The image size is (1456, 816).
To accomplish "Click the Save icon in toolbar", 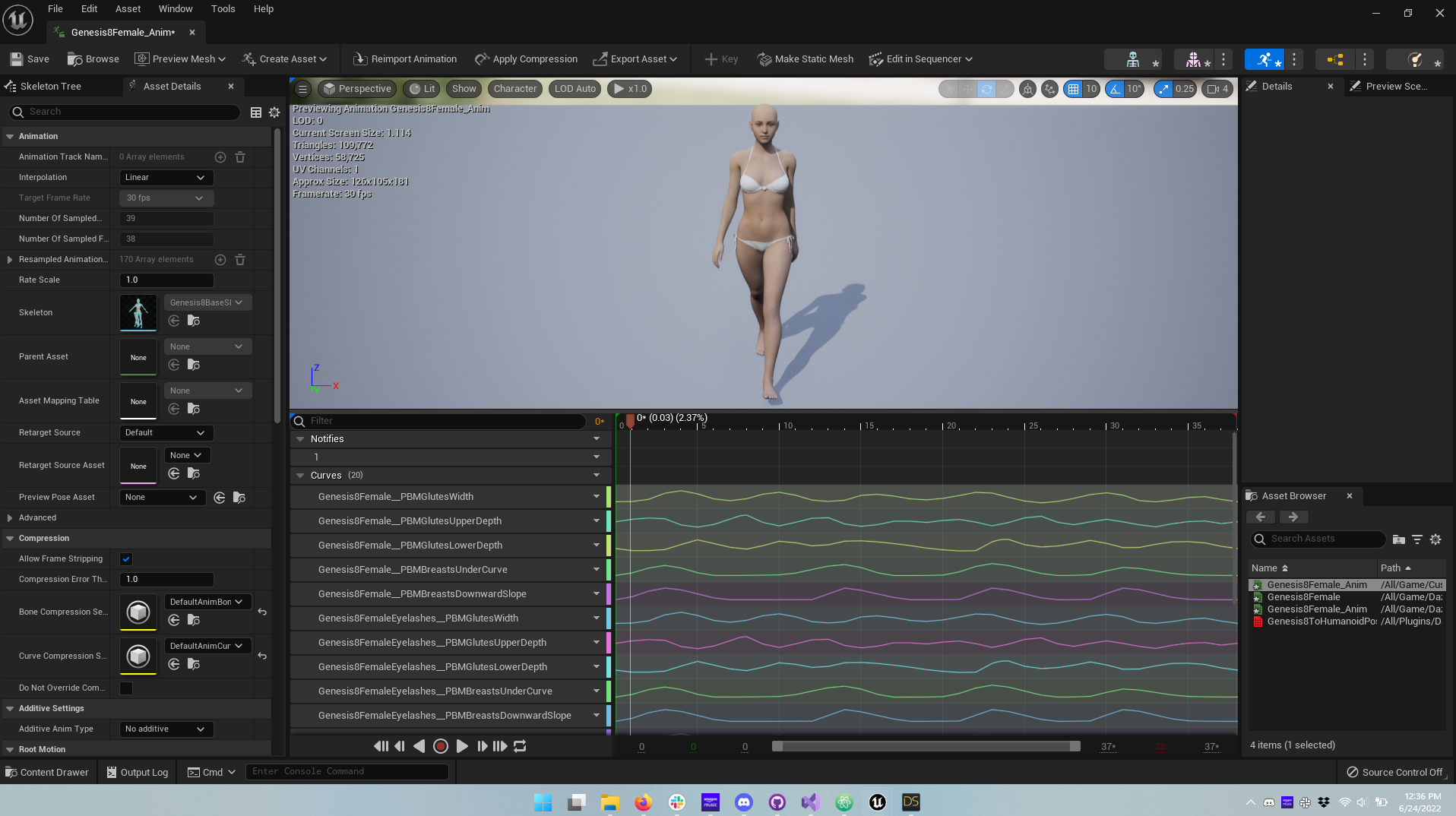I will click(17, 59).
